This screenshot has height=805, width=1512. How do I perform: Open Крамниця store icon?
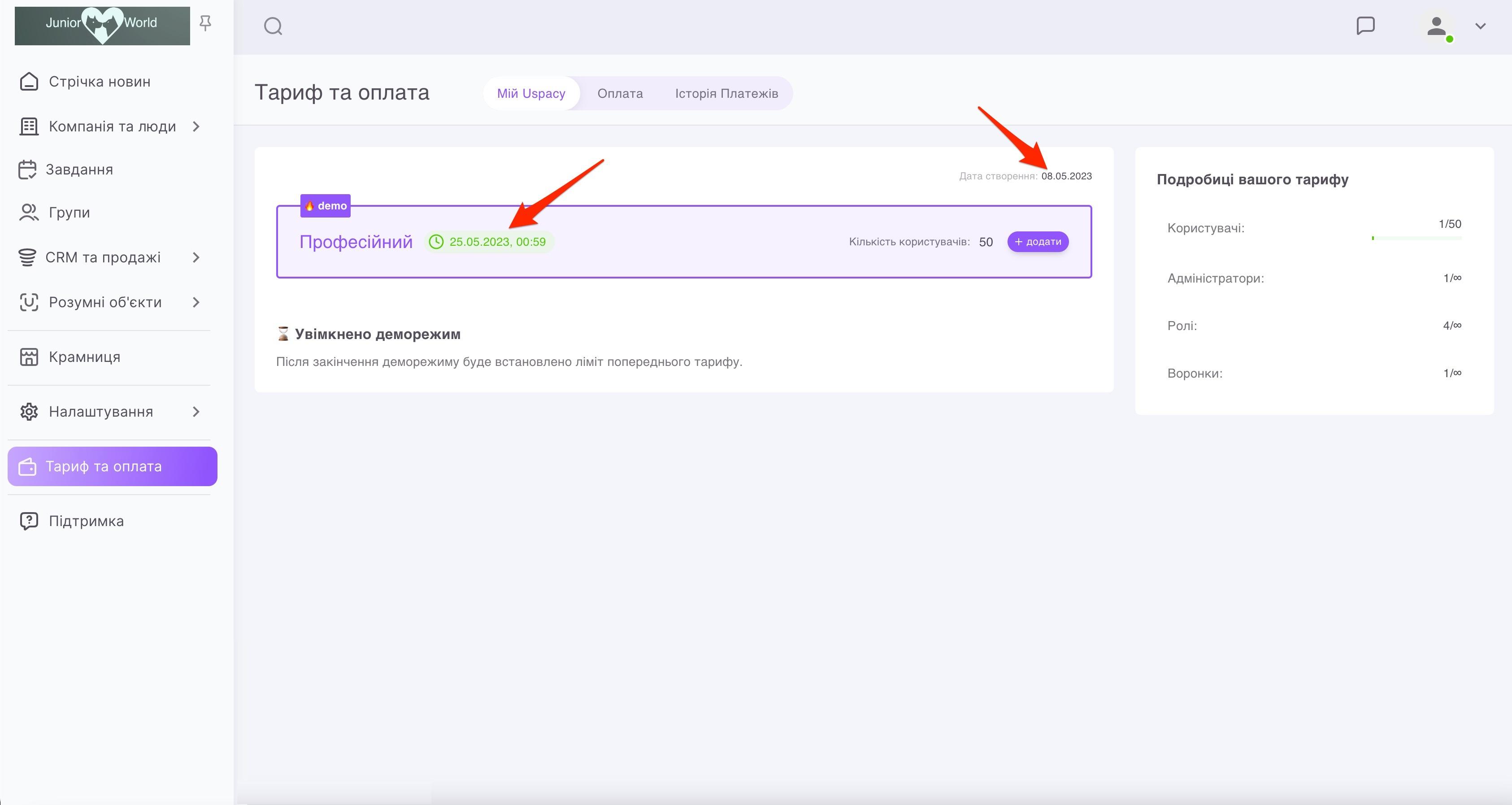(x=29, y=357)
